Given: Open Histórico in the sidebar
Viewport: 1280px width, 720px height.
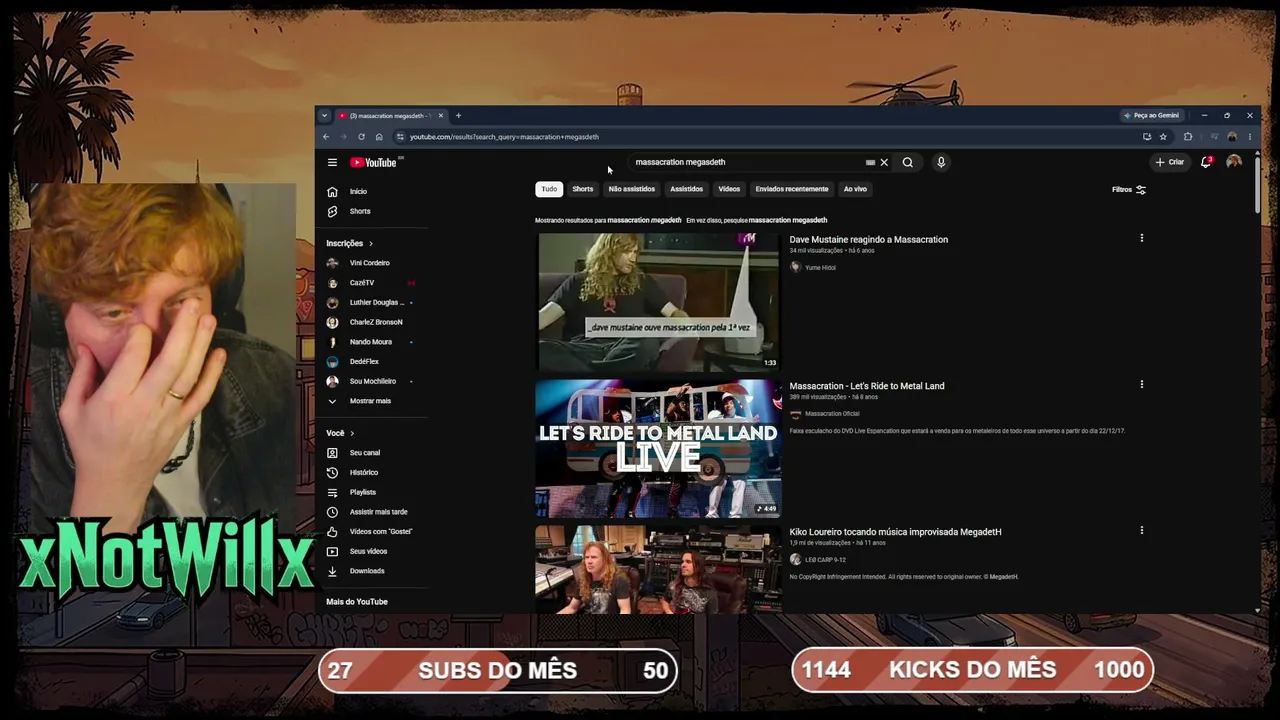Looking at the screenshot, I should pyautogui.click(x=364, y=472).
